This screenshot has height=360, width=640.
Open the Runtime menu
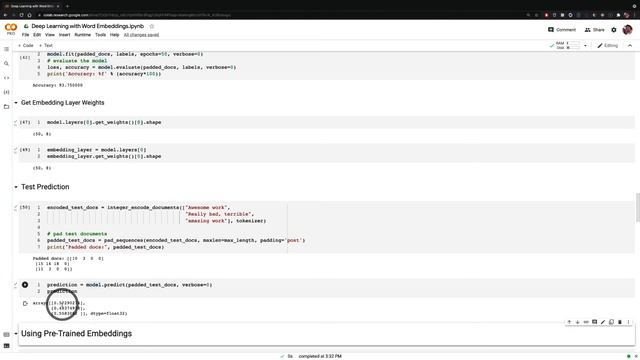pyautogui.click(x=82, y=35)
